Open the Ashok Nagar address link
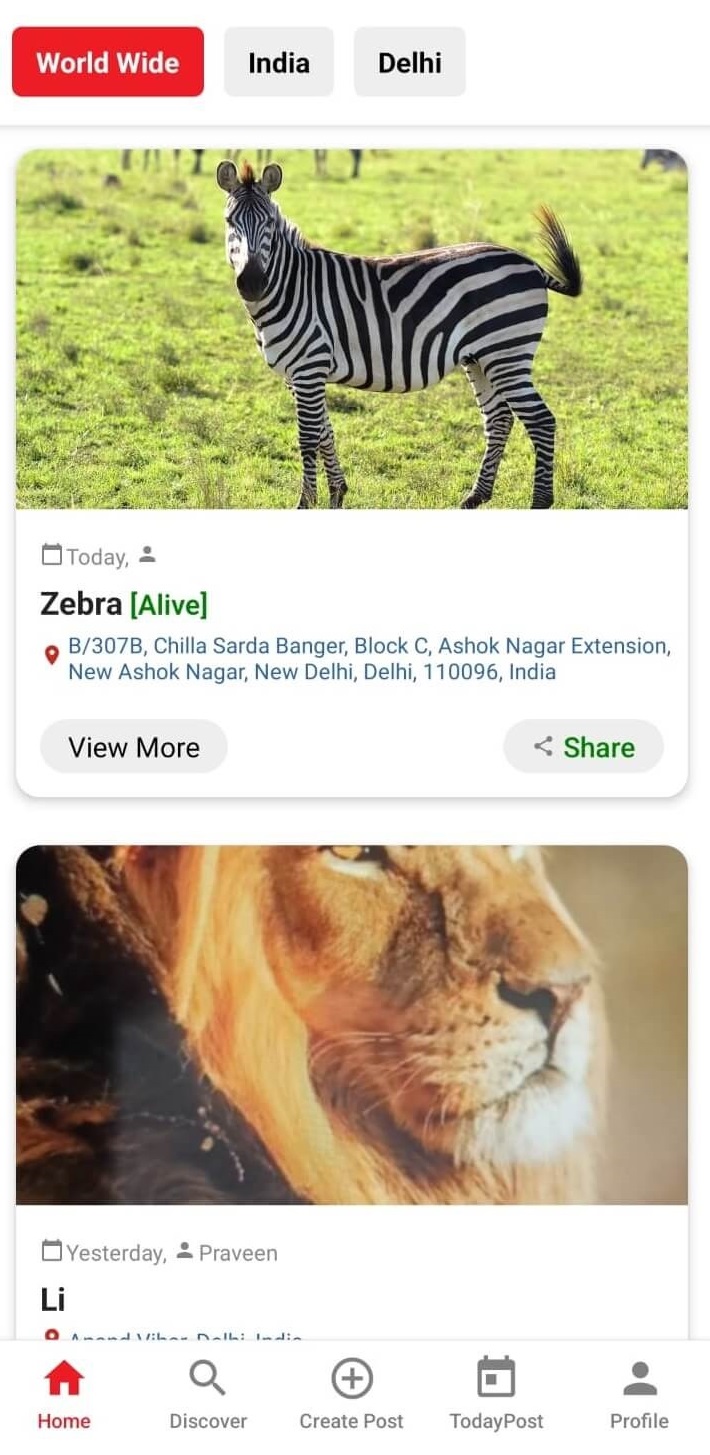710x1455 pixels. pos(369,659)
